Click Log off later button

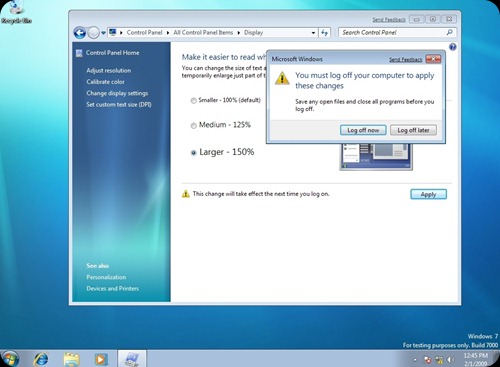pyautogui.click(x=413, y=130)
